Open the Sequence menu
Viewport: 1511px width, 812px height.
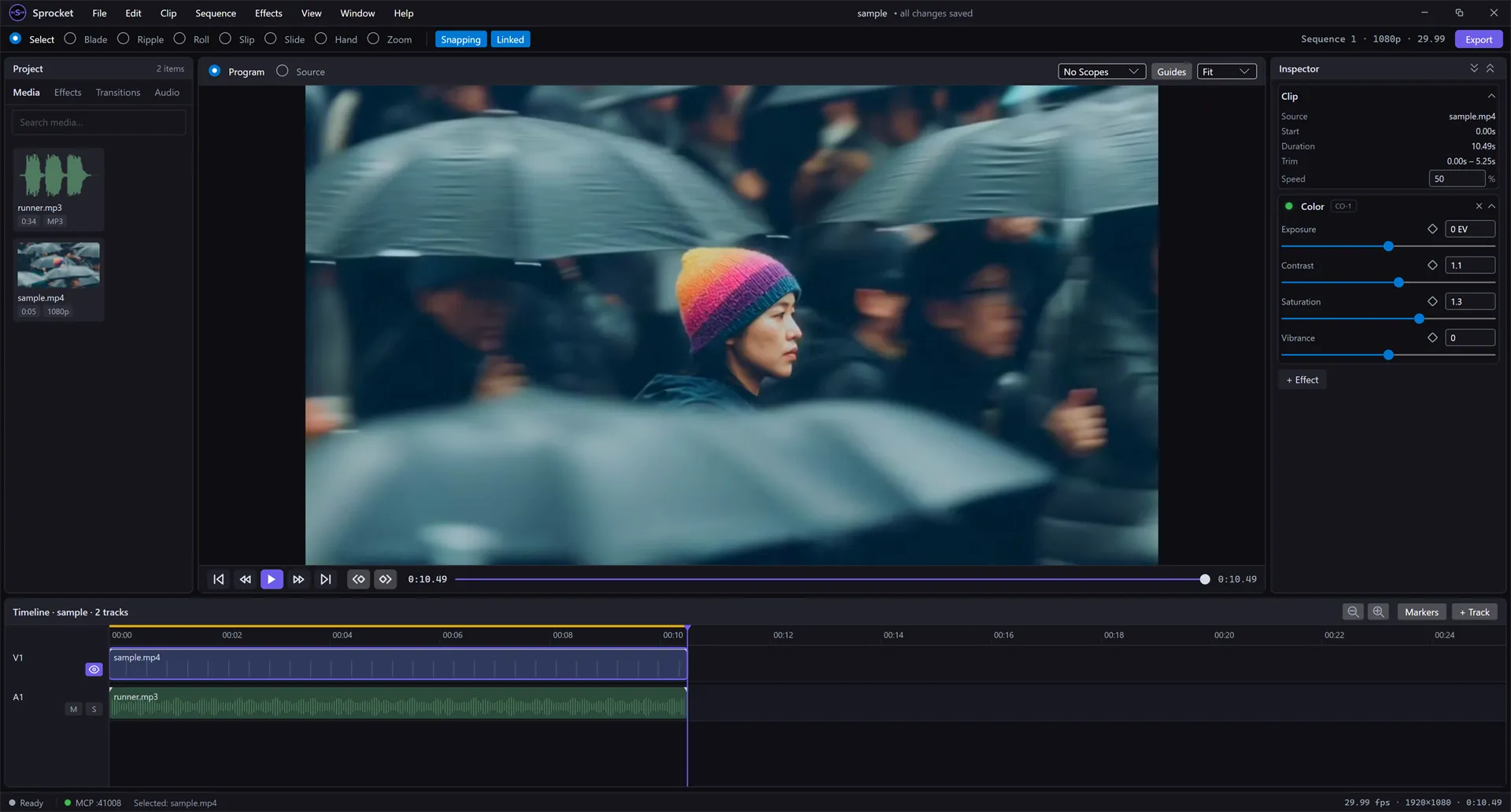(x=216, y=13)
